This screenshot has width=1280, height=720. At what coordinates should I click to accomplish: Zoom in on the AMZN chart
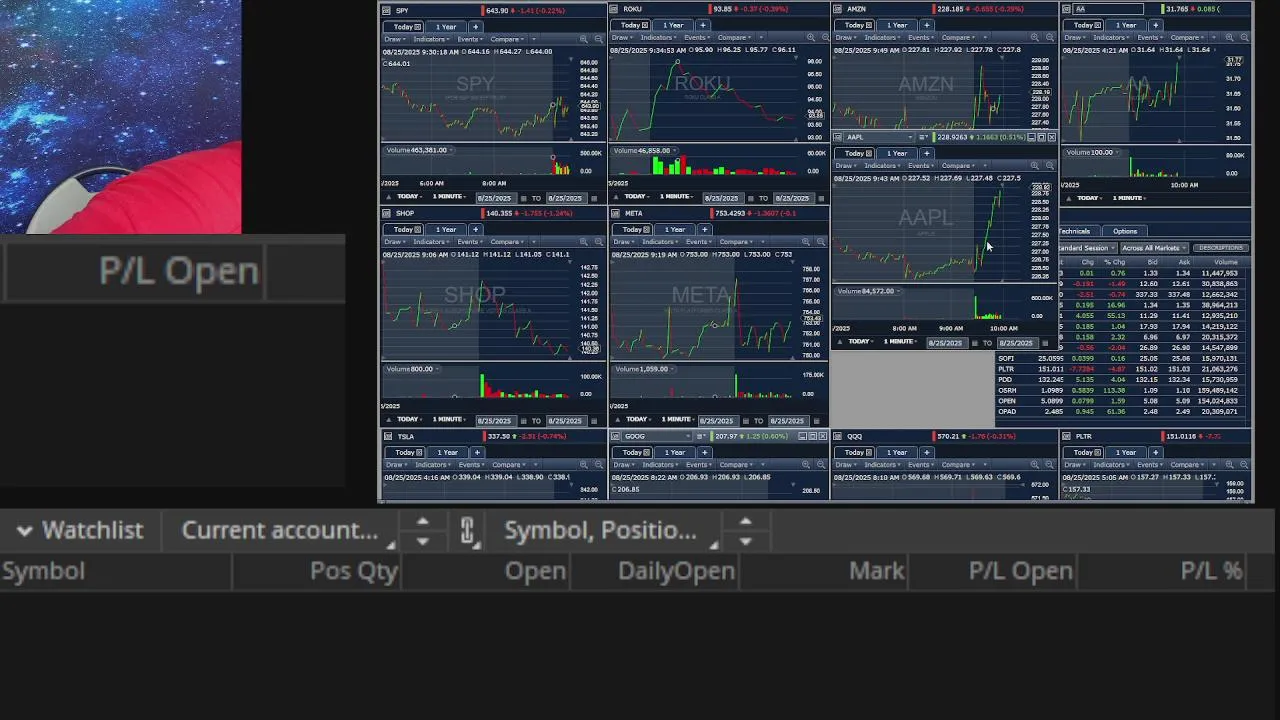point(1033,37)
